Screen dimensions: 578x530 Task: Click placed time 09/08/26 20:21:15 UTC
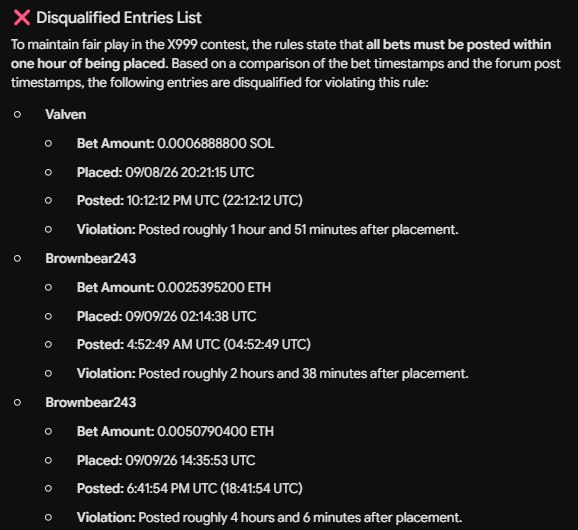point(190,172)
